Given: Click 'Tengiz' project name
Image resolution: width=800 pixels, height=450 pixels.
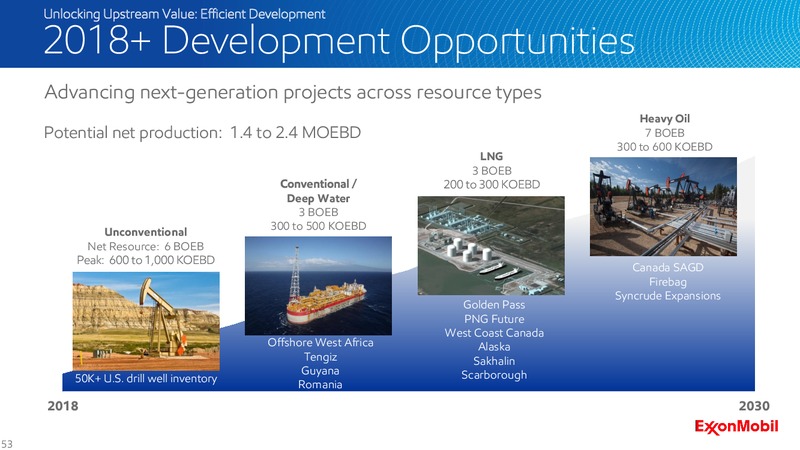Looking at the screenshot, I should point(320,357).
